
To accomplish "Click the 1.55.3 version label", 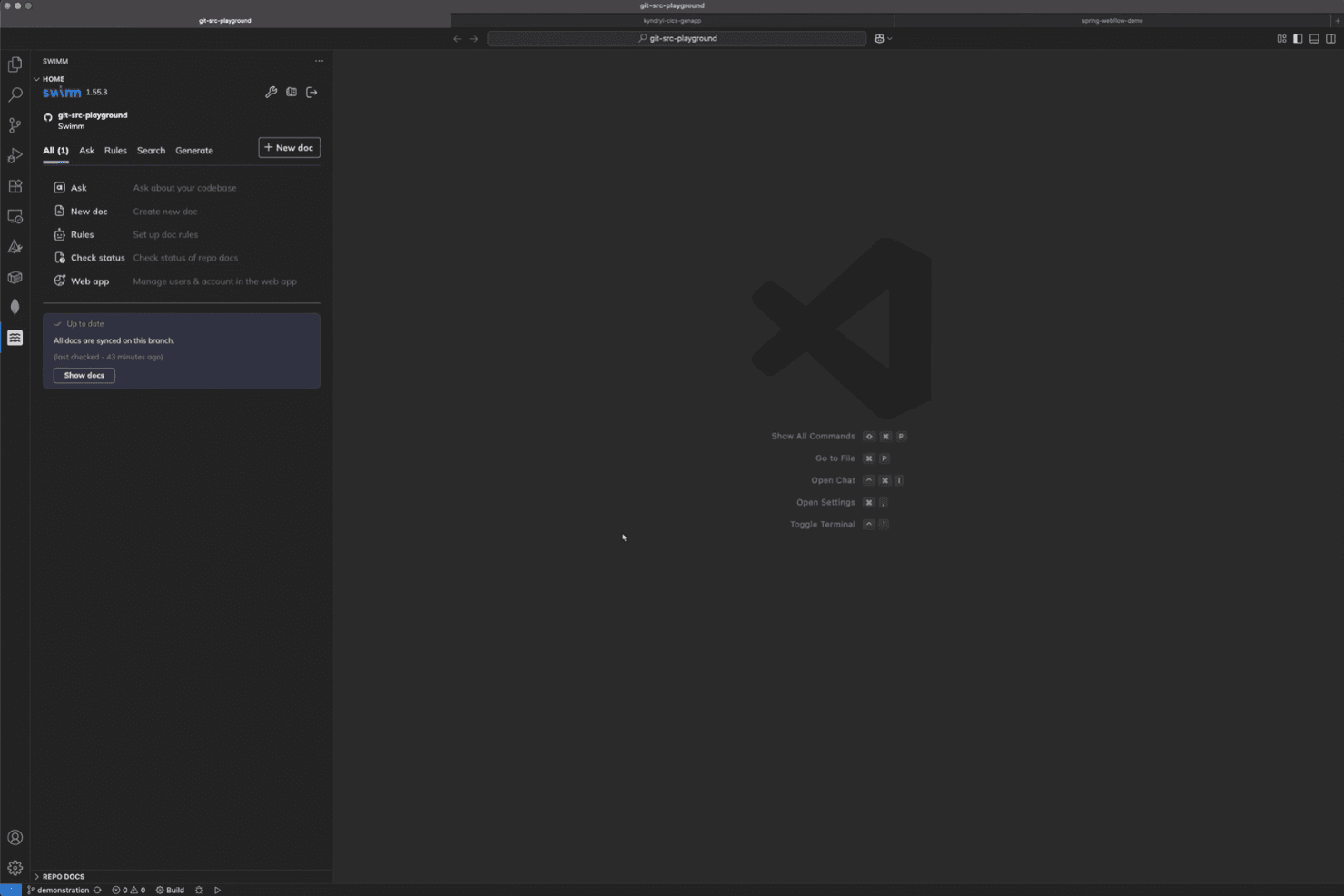I will (x=96, y=92).
